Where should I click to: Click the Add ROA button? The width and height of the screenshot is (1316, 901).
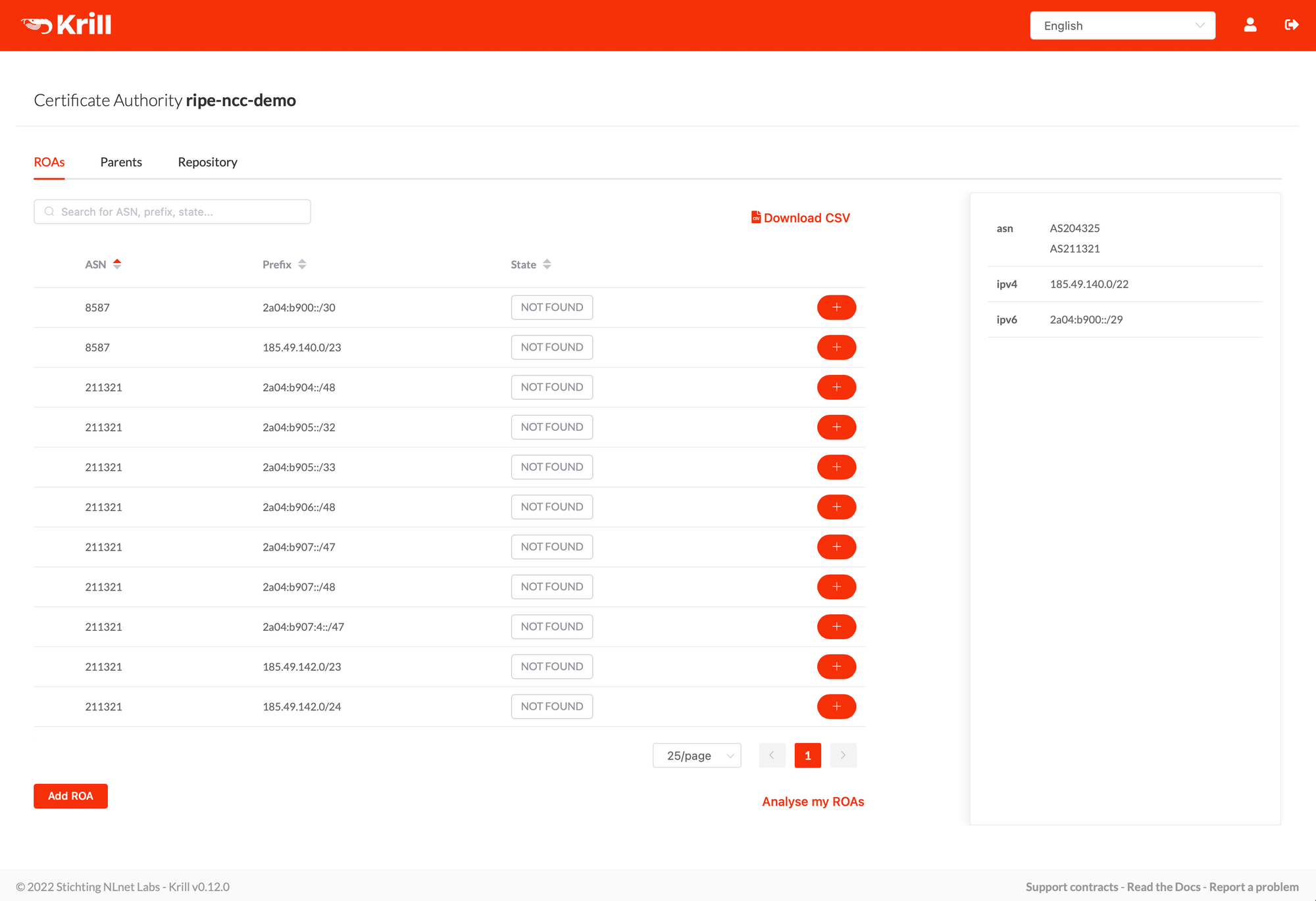click(x=70, y=795)
